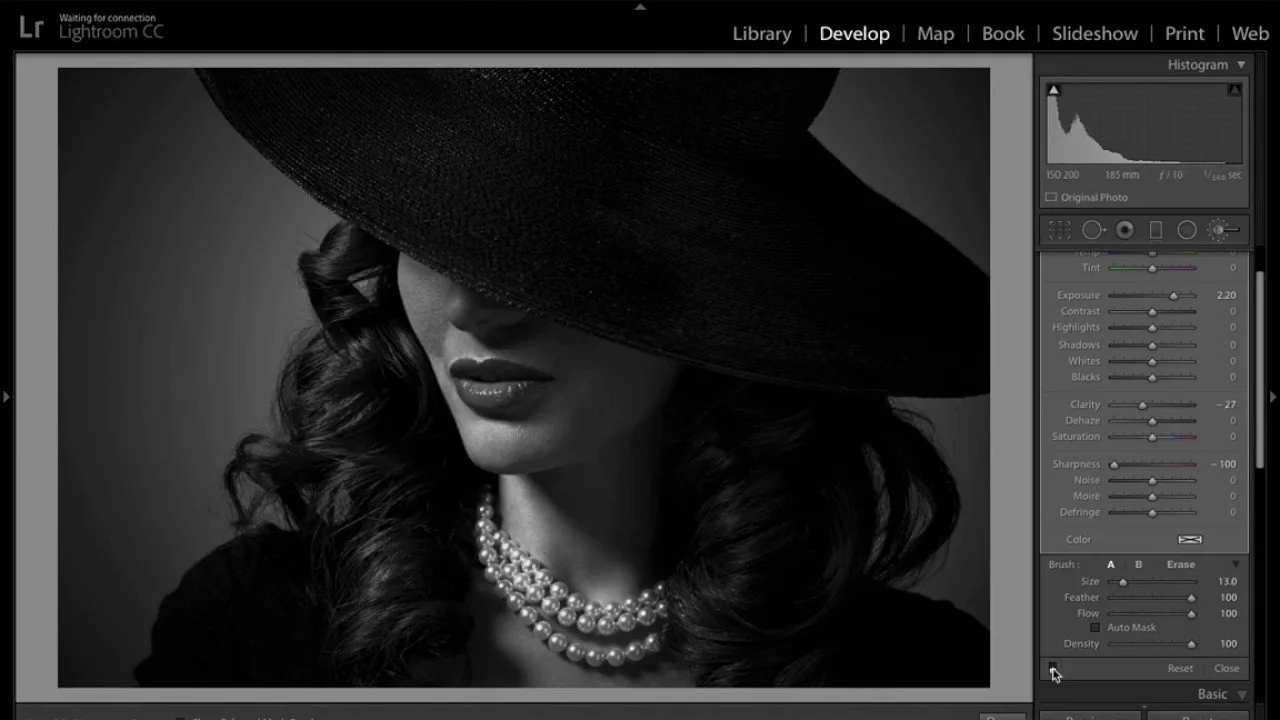Expand the Basic panel triangle
The height and width of the screenshot is (720, 1280).
point(1242,695)
